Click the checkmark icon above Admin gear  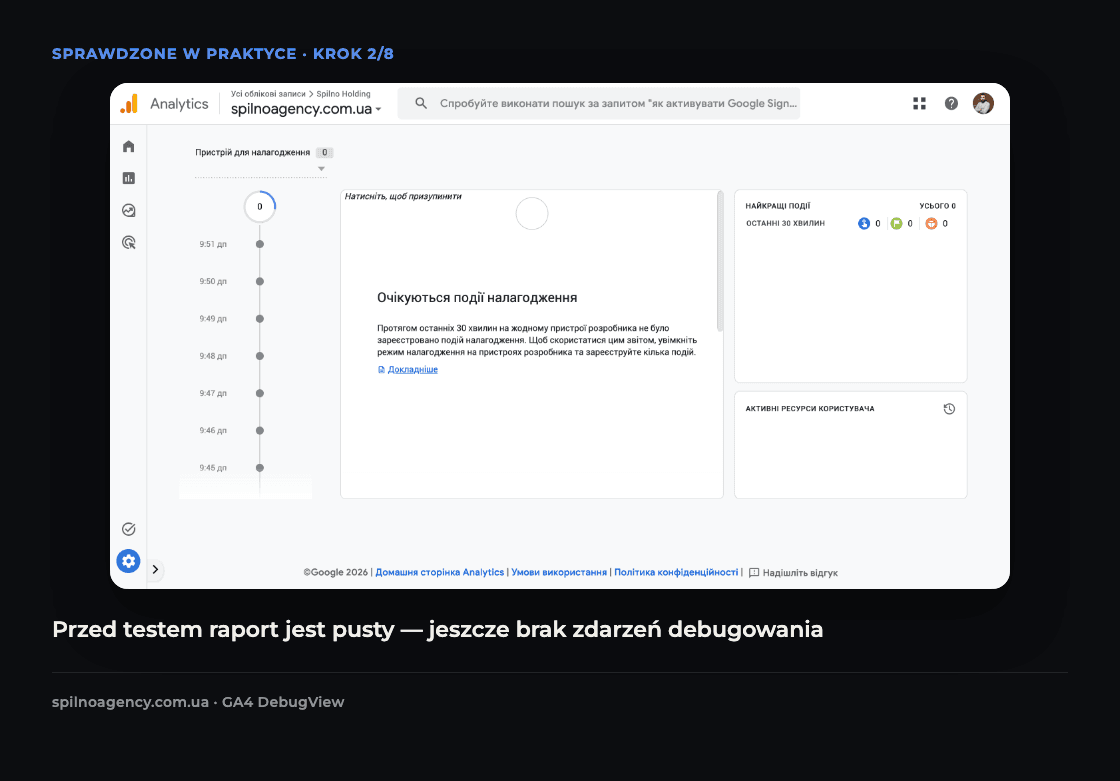point(129,529)
